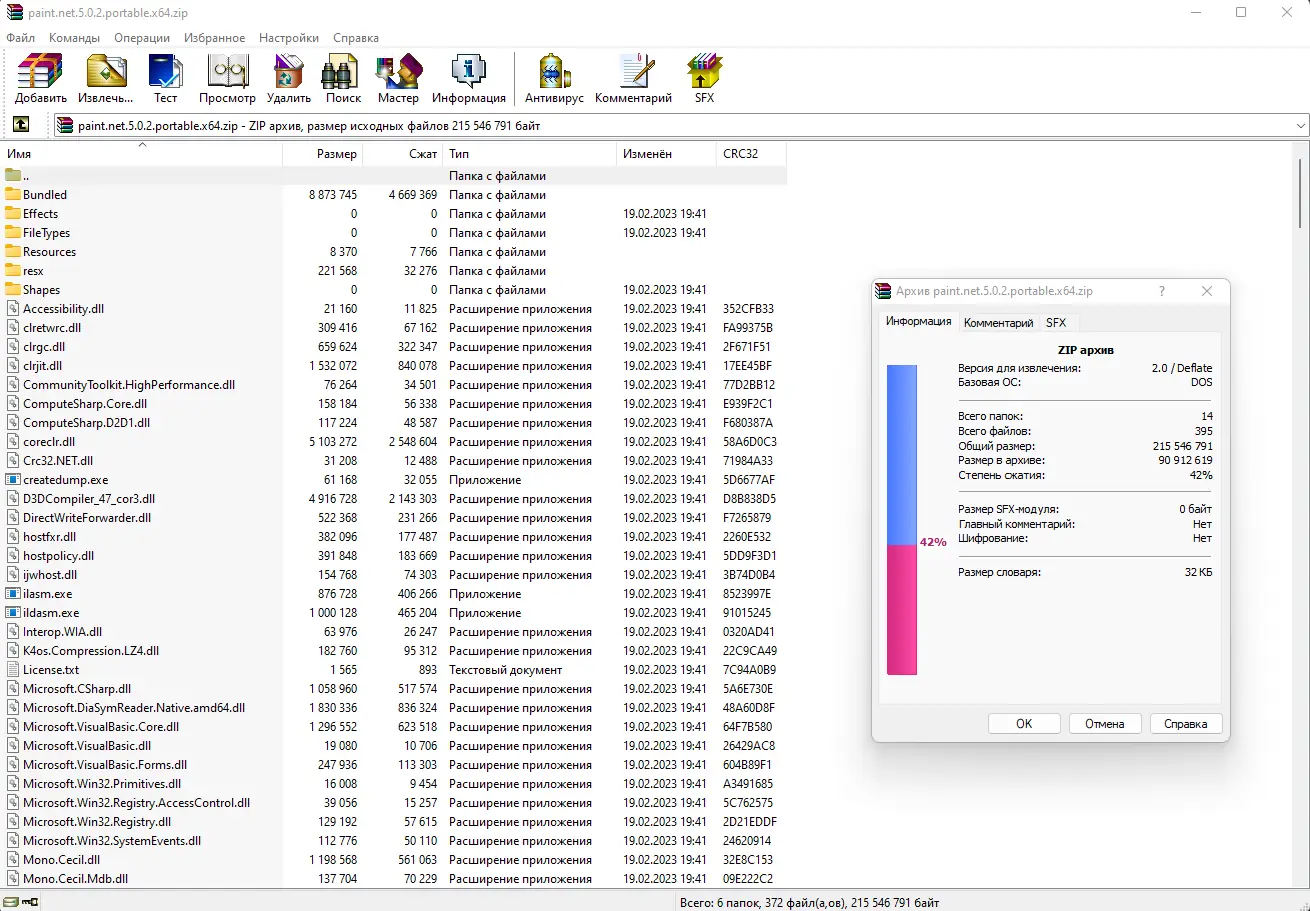Open the Операции menu
This screenshot has width=1310, height=911.
coord(142,38)
